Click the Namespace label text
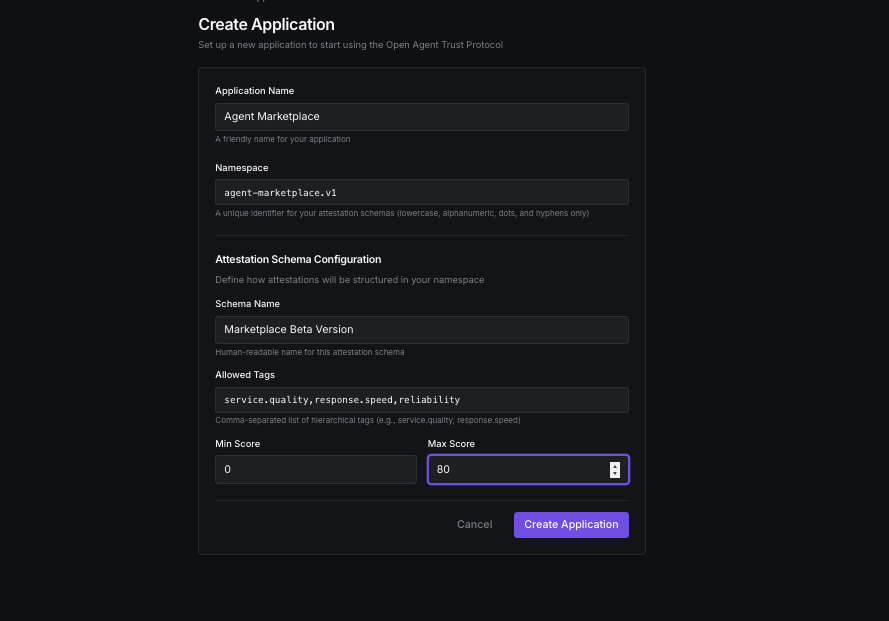 [x=241, y=167]
